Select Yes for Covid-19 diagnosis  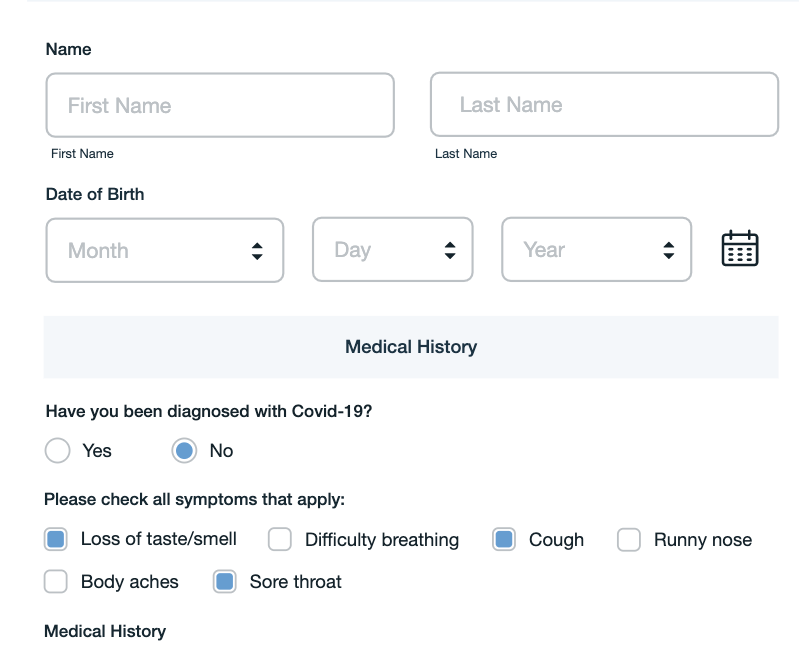[x=58, y=451]
